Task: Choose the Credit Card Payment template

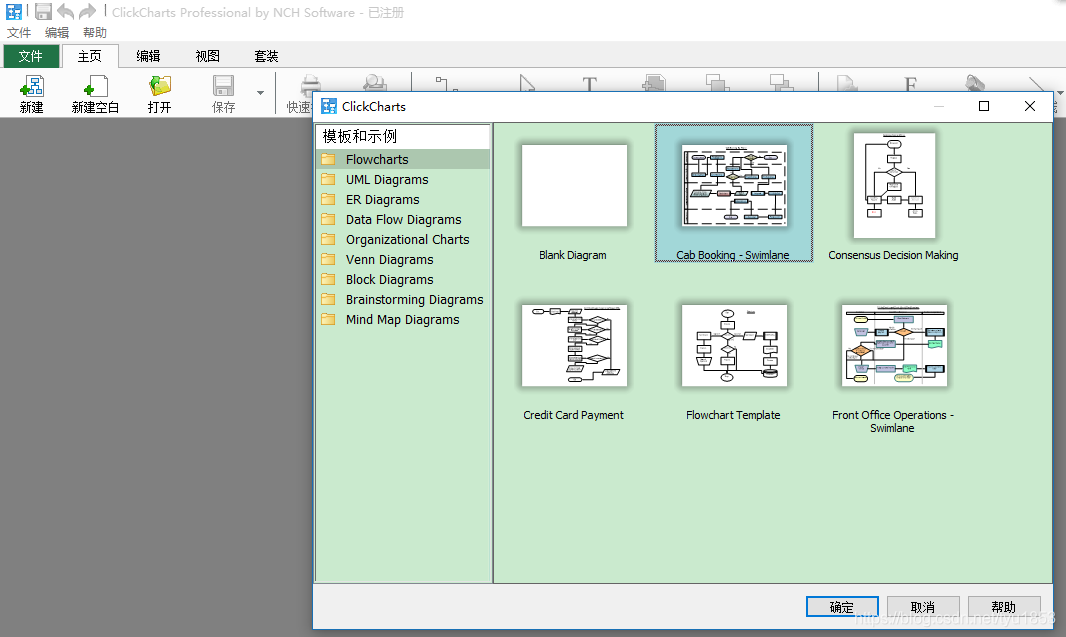Action: [x=574, y=345]
